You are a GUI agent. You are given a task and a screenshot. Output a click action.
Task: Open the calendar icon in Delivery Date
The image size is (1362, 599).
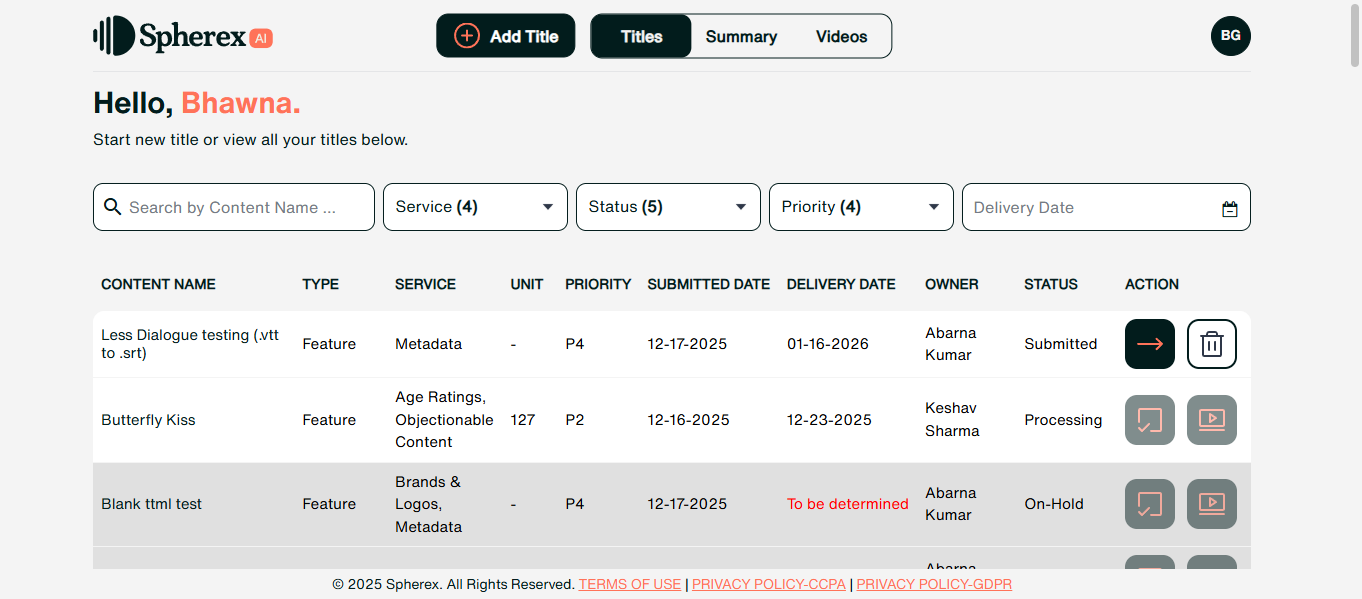[x=1229, y=209]
